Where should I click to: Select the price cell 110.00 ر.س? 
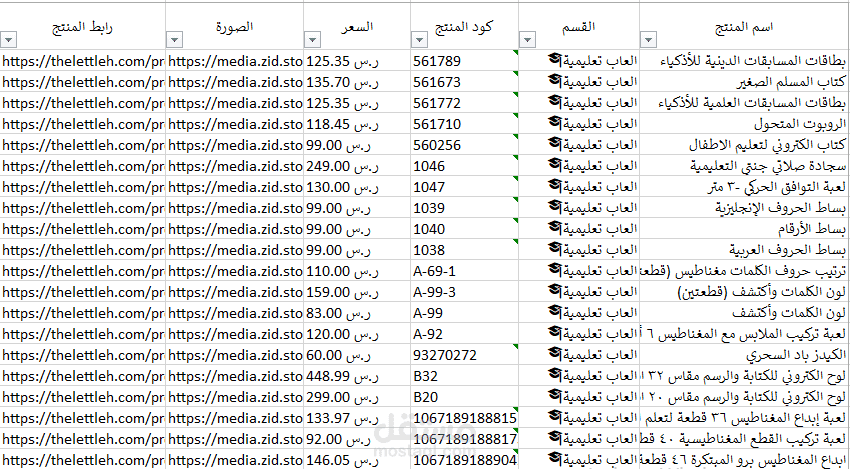coord(357,271)
